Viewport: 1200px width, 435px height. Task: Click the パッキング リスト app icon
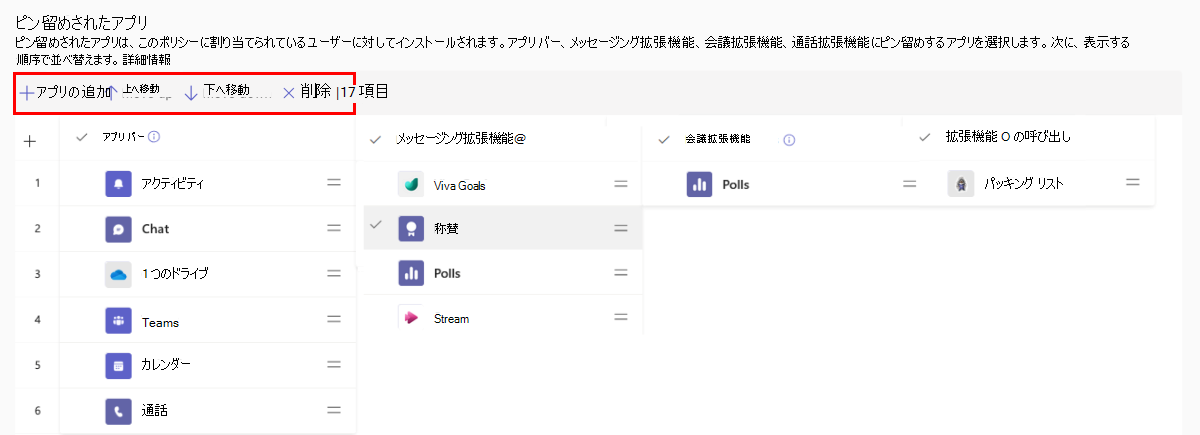961,184
